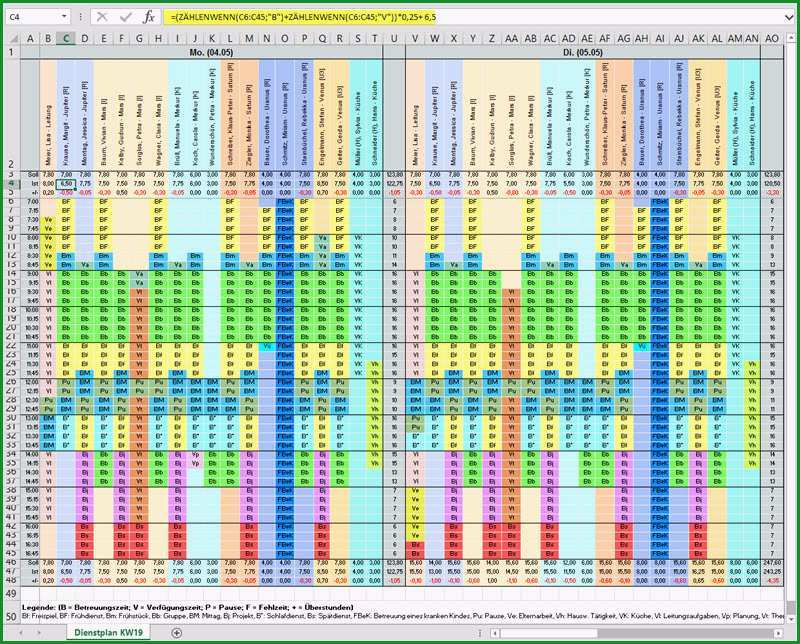This screenshot has width=800, height=644.
Task: Select the Dienstplan KW19 sheet tab
Action: [x=108, y=633]
